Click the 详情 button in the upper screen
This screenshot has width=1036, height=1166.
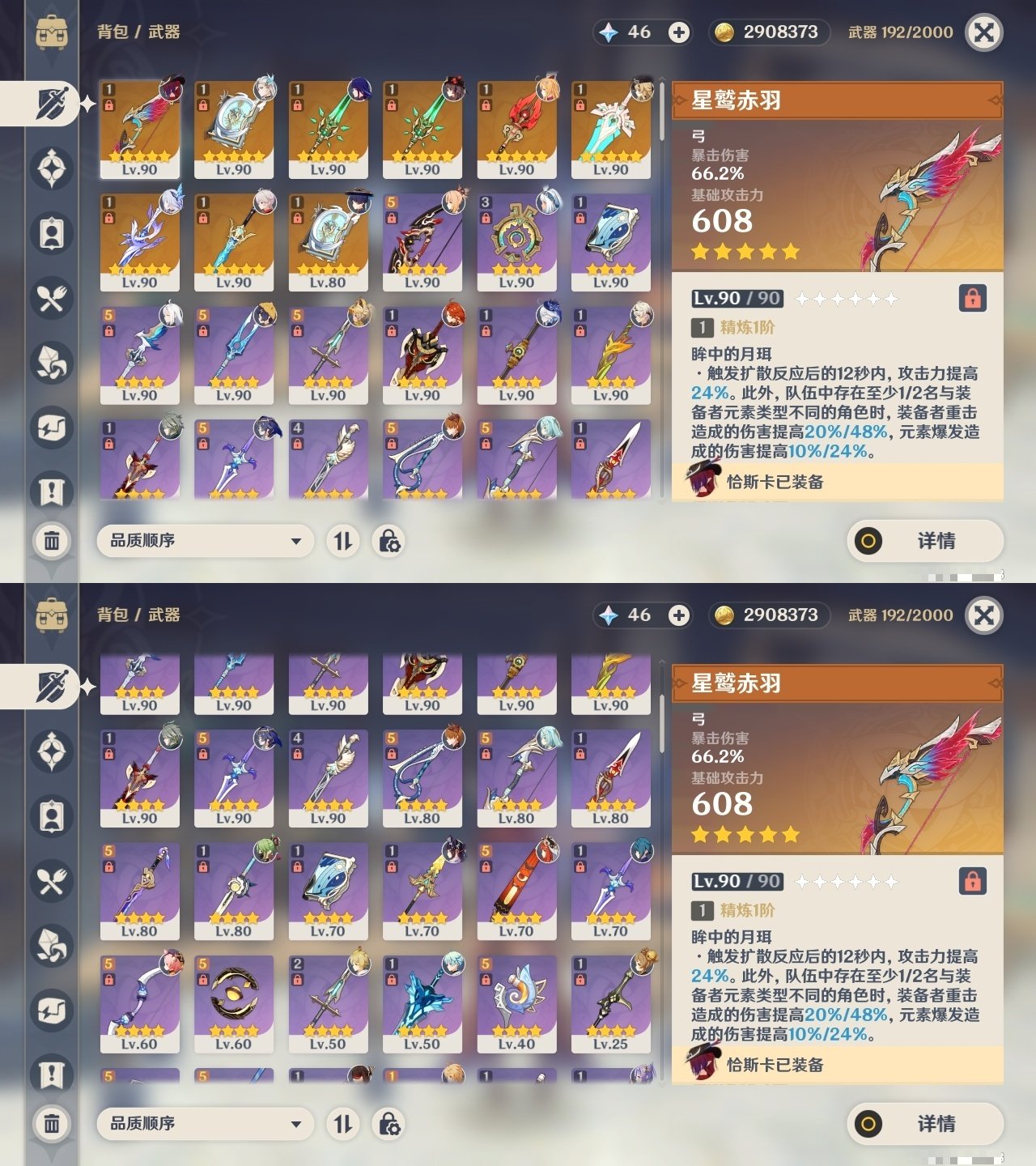[925, 541]
